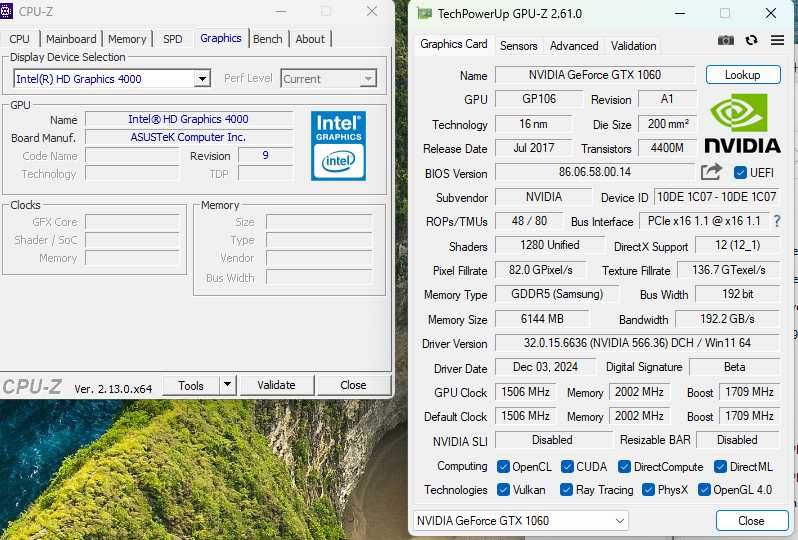This screenshot has height=540, width=798.
Task: Click the DirectX Support 12 (12_1) field
Action: pyautogui.click(x=737, y=245)
